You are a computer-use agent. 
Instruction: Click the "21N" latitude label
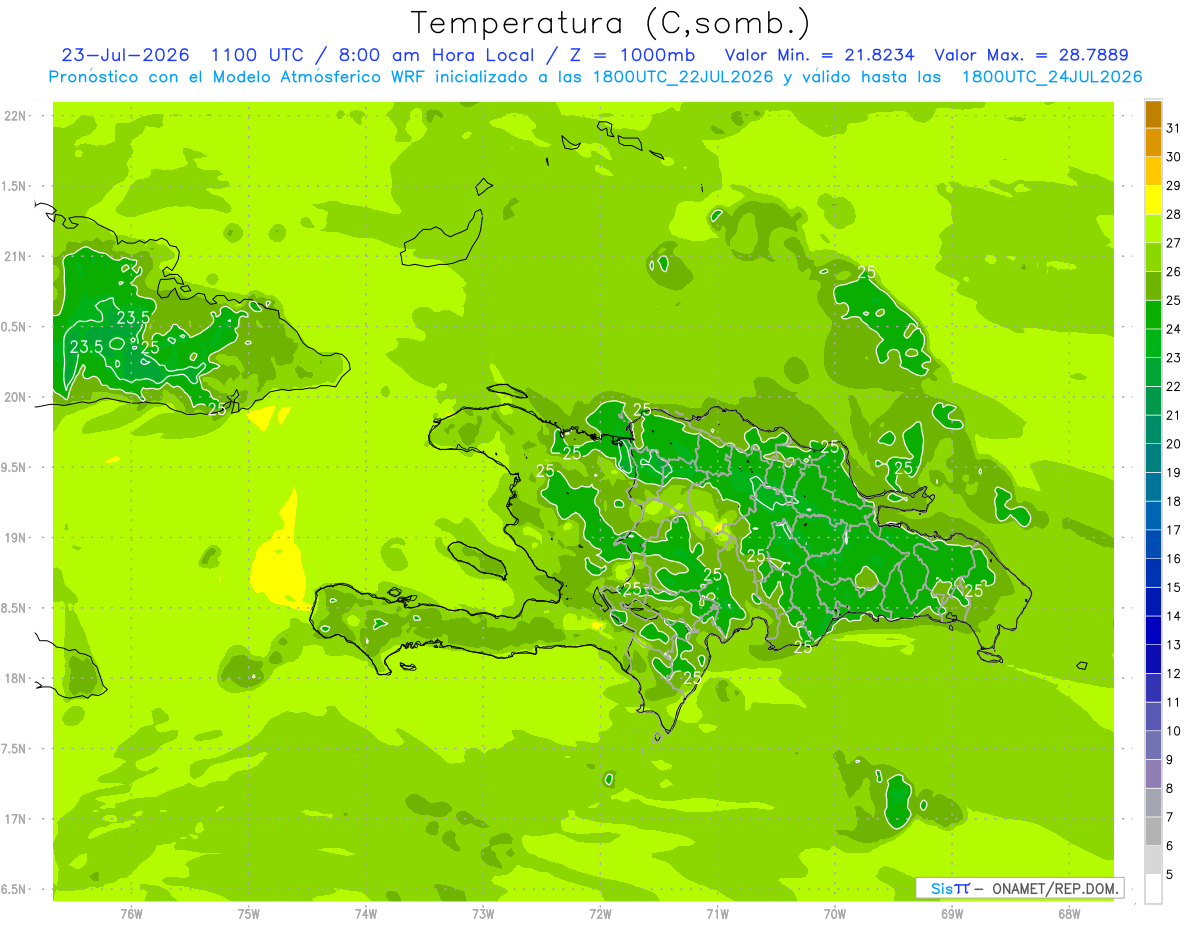tap(17, 256)
